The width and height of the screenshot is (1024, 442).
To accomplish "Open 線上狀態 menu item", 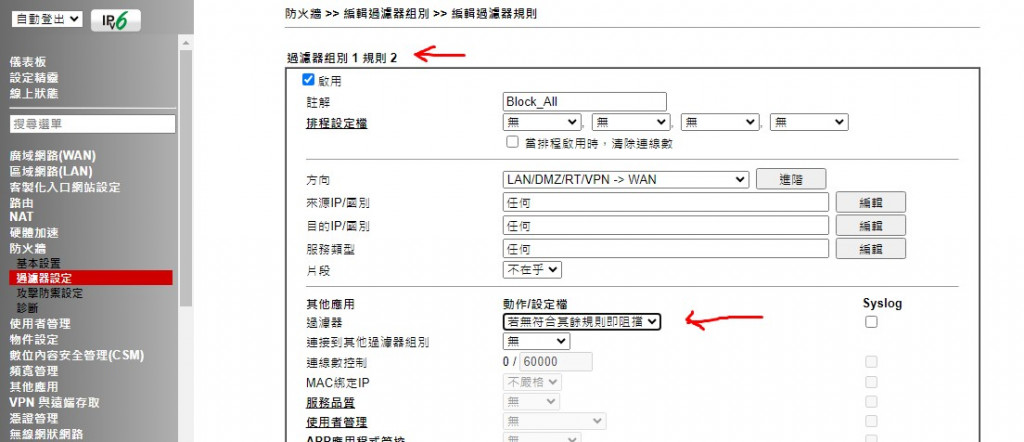I will coord(34,93).
